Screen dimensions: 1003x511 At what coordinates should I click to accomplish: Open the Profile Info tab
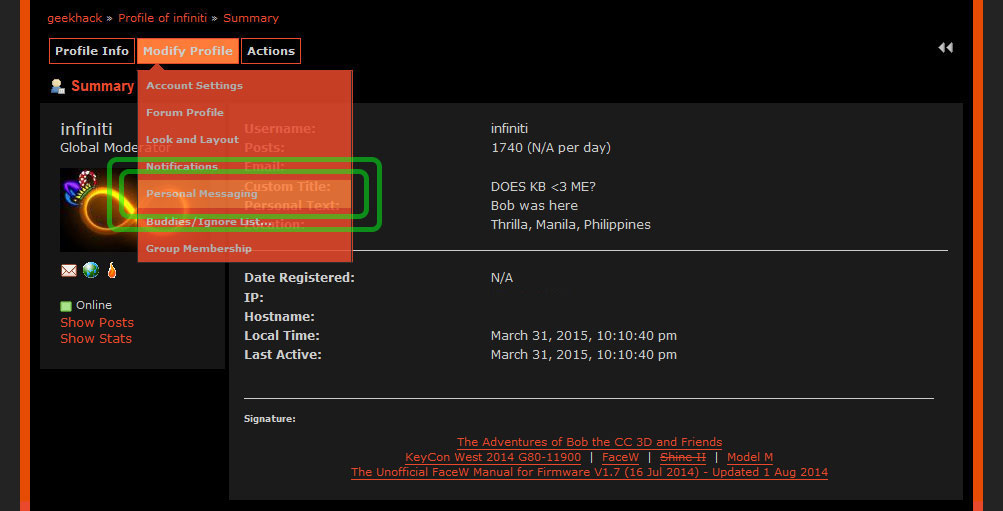(x=92, y=51)
